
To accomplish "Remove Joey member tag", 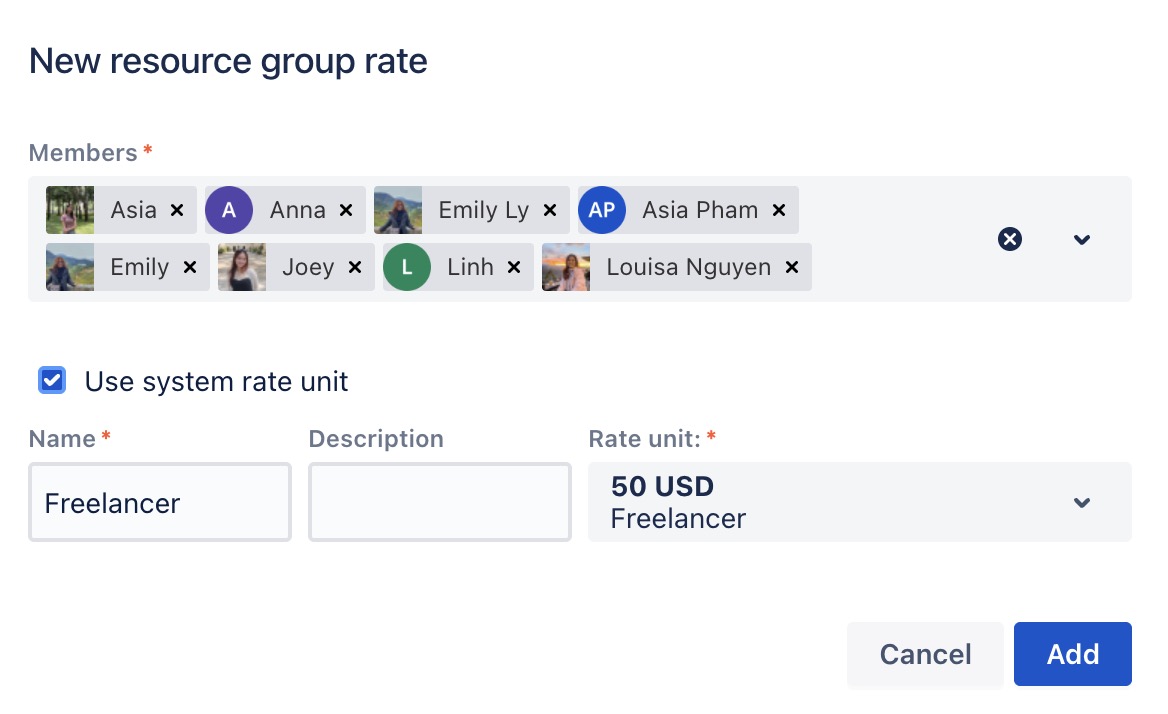I will pyautogui.click(x=354, y=267).
